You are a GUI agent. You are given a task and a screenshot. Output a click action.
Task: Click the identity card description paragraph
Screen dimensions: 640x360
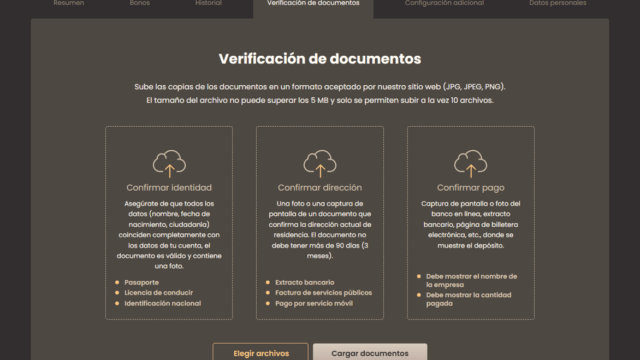(x=169, y=235)
